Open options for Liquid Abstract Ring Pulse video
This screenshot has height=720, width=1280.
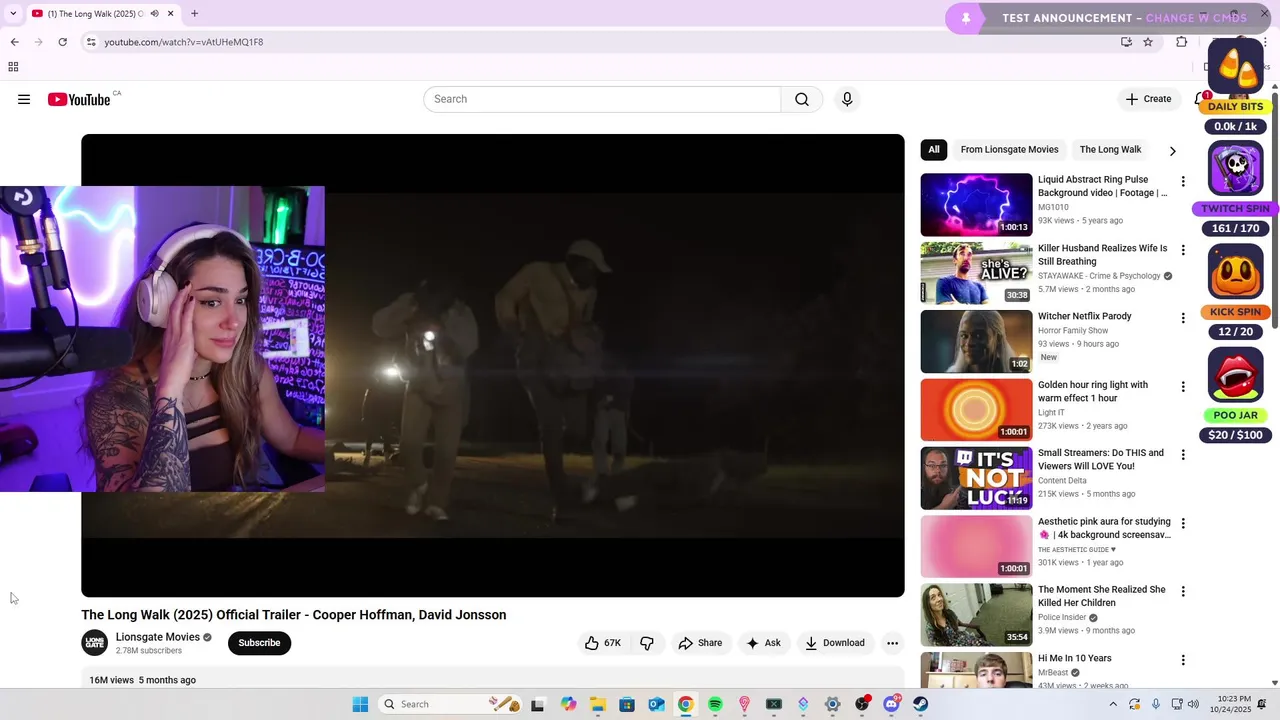pyautogui.click(x=1183, y=182)
